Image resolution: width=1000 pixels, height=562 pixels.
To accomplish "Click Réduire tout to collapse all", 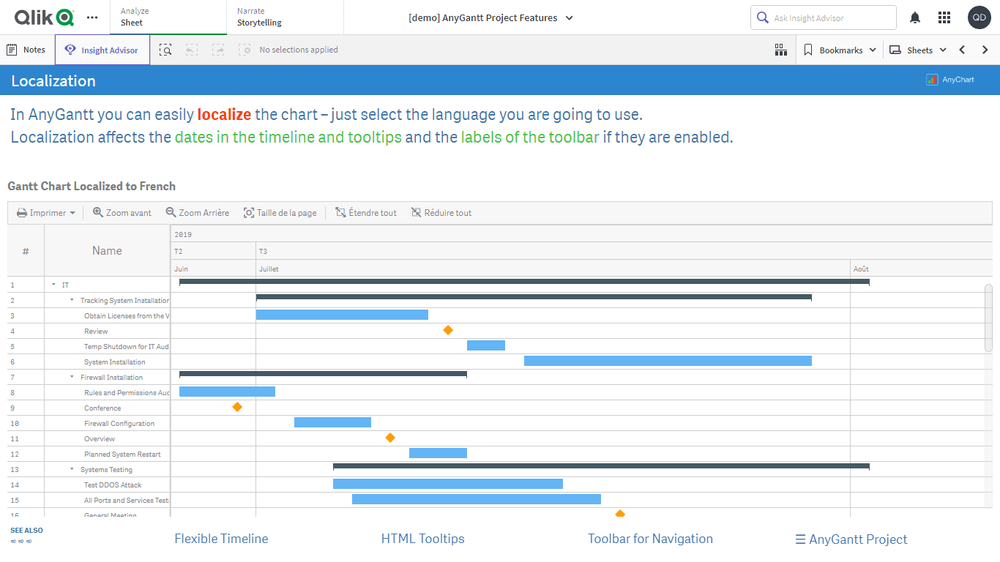I will pos(441,213).
